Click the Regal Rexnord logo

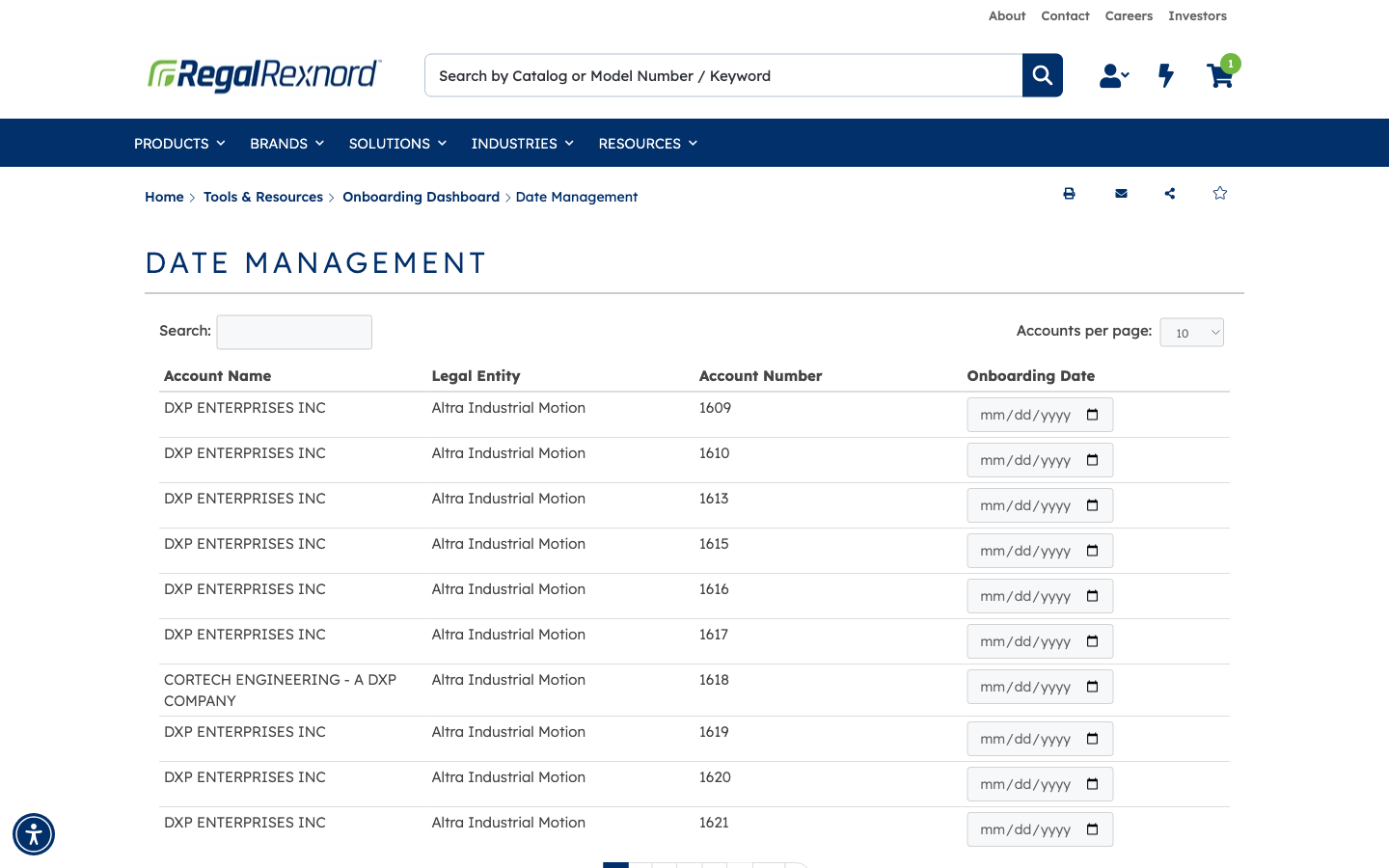click(x=264, y=75)
